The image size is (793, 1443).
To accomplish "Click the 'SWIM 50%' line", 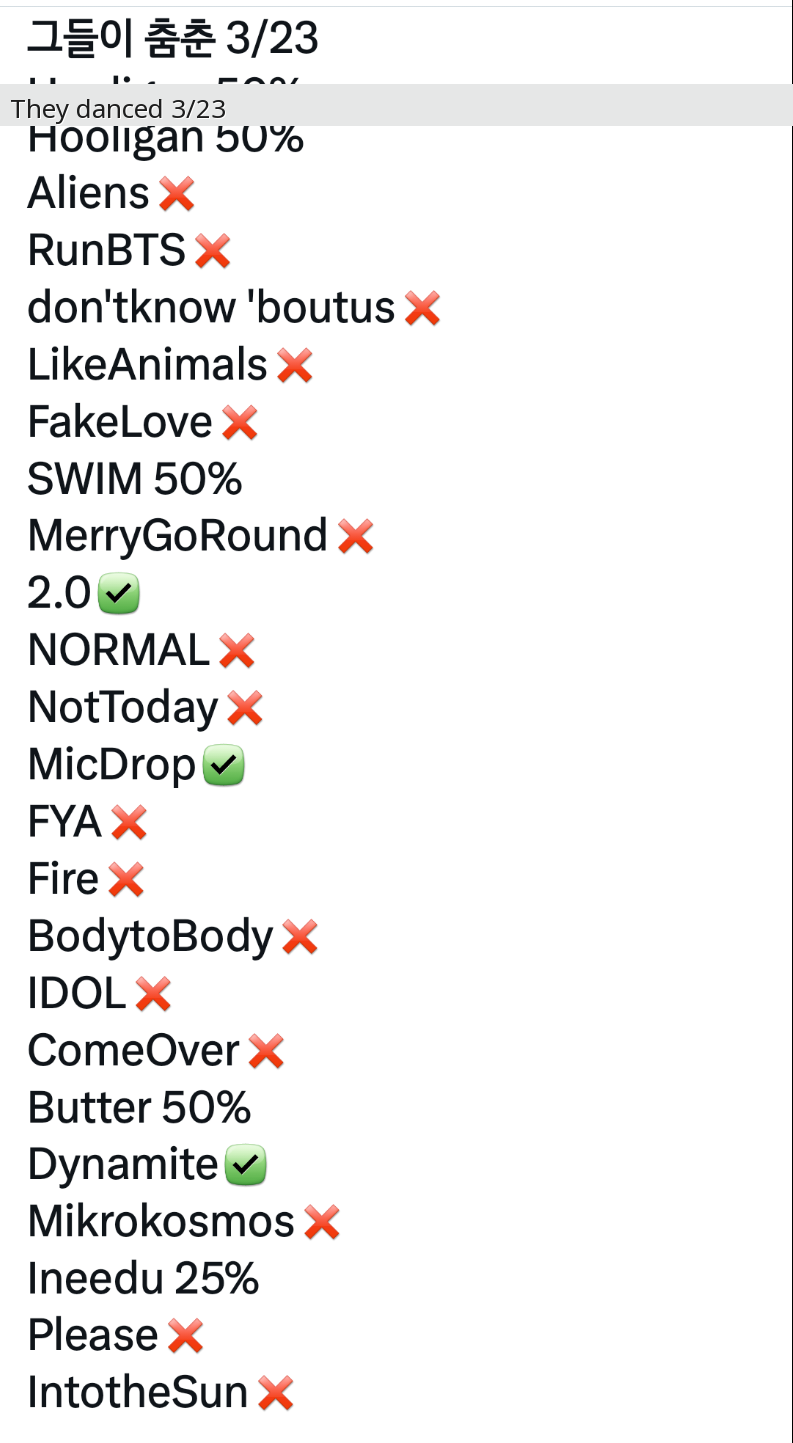I will (135, 480).
